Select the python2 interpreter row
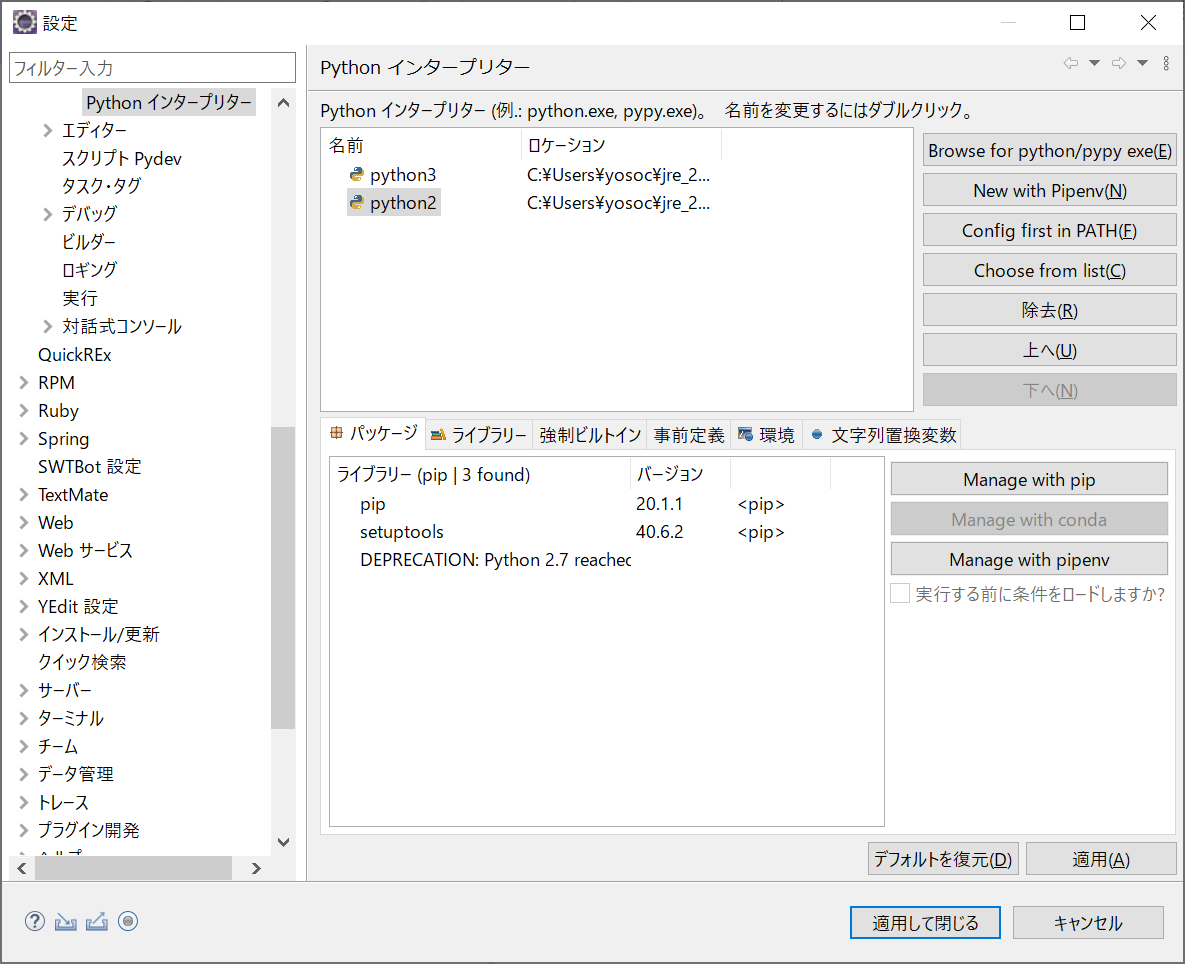The height and width of the screenshot is (964, 1185). [x=617, y=202]
